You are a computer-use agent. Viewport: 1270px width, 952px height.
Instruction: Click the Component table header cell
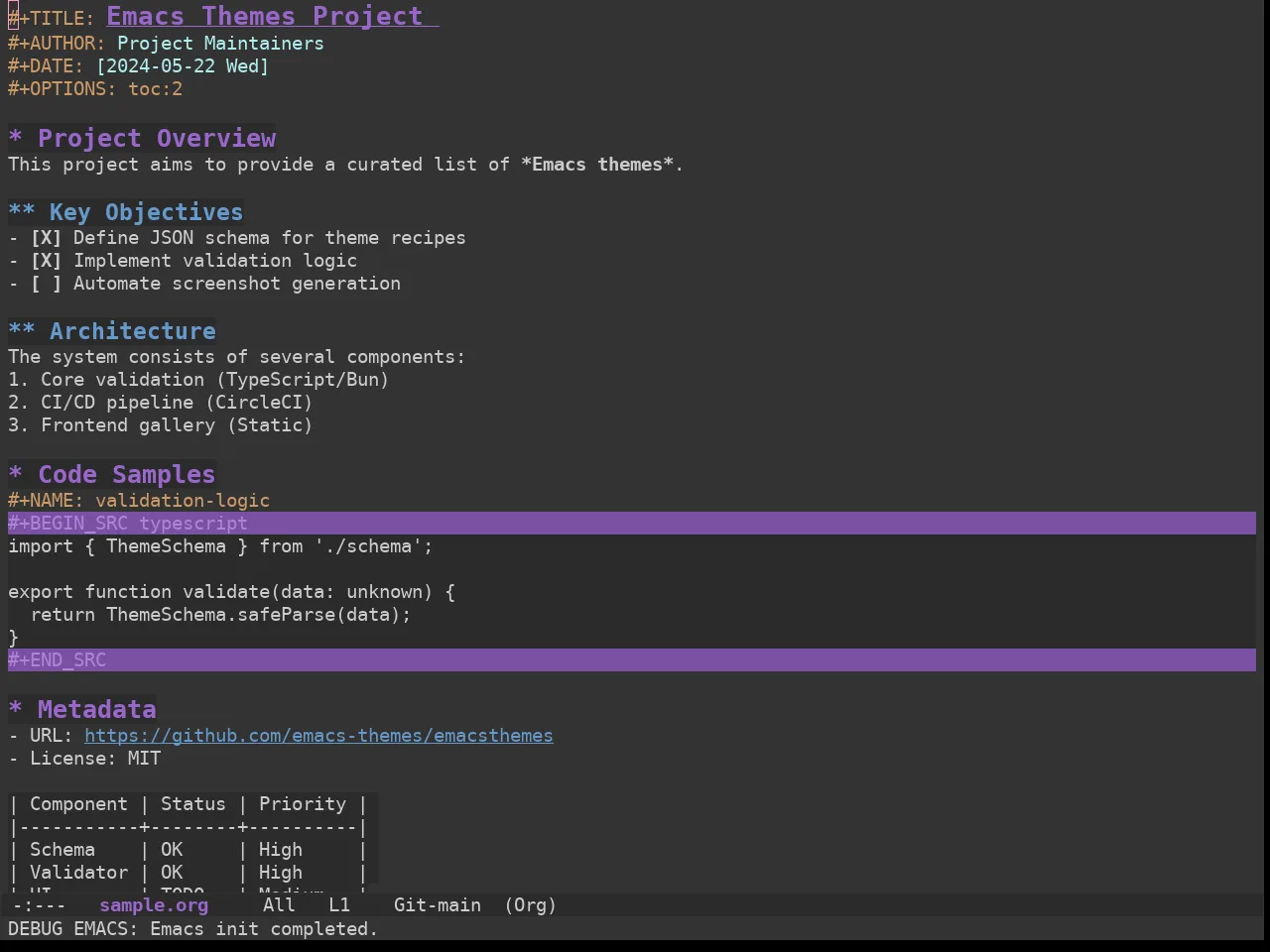(78, 804)
